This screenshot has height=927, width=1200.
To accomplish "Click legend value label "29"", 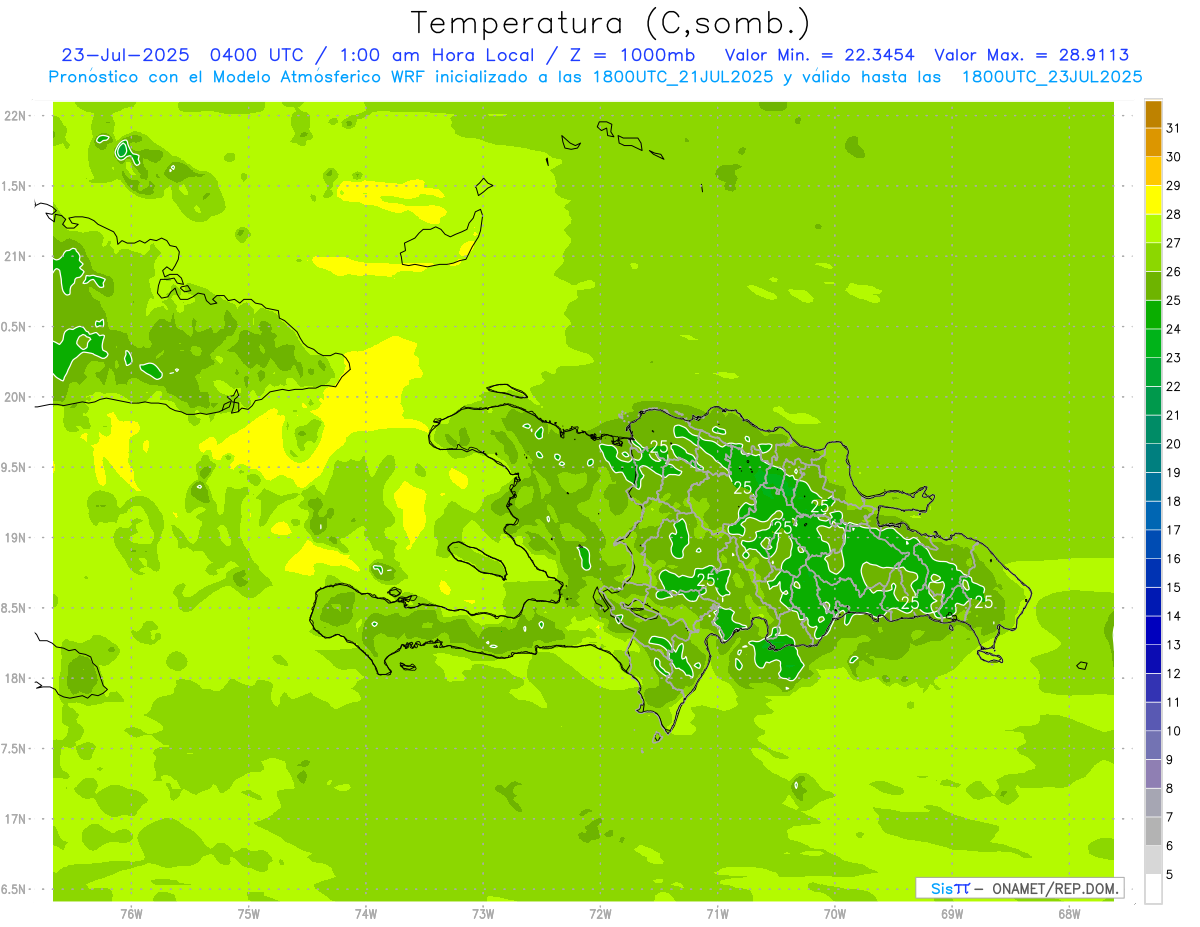I will tap(1173, 186).
